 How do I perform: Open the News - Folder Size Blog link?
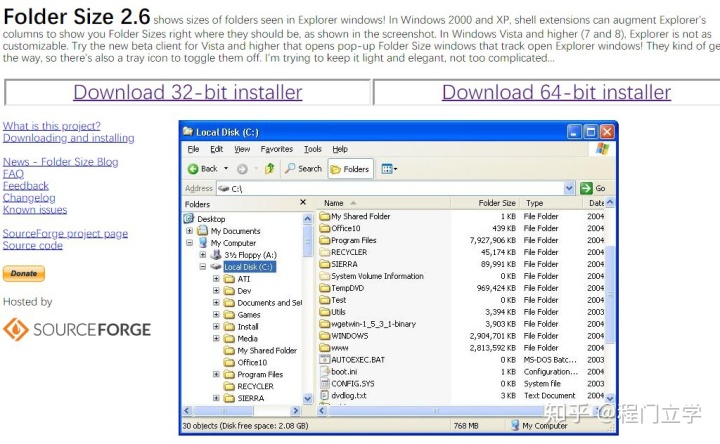[60, 162]
